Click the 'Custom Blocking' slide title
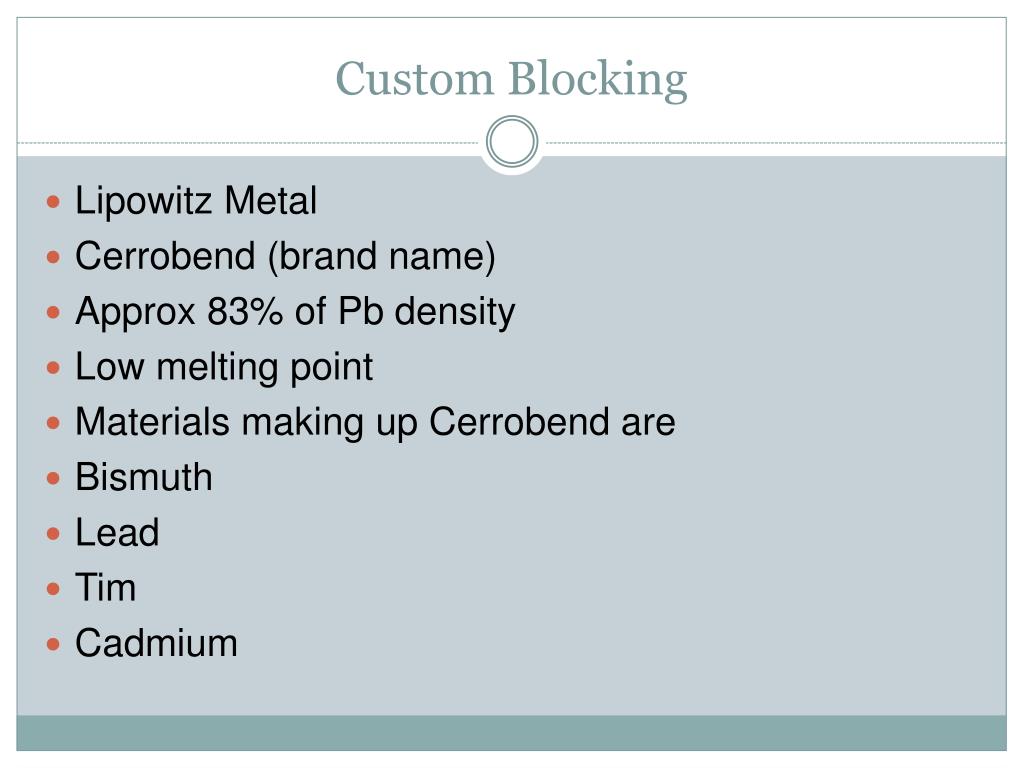This screenshot has width=1024, height=768. coord(511,78)
